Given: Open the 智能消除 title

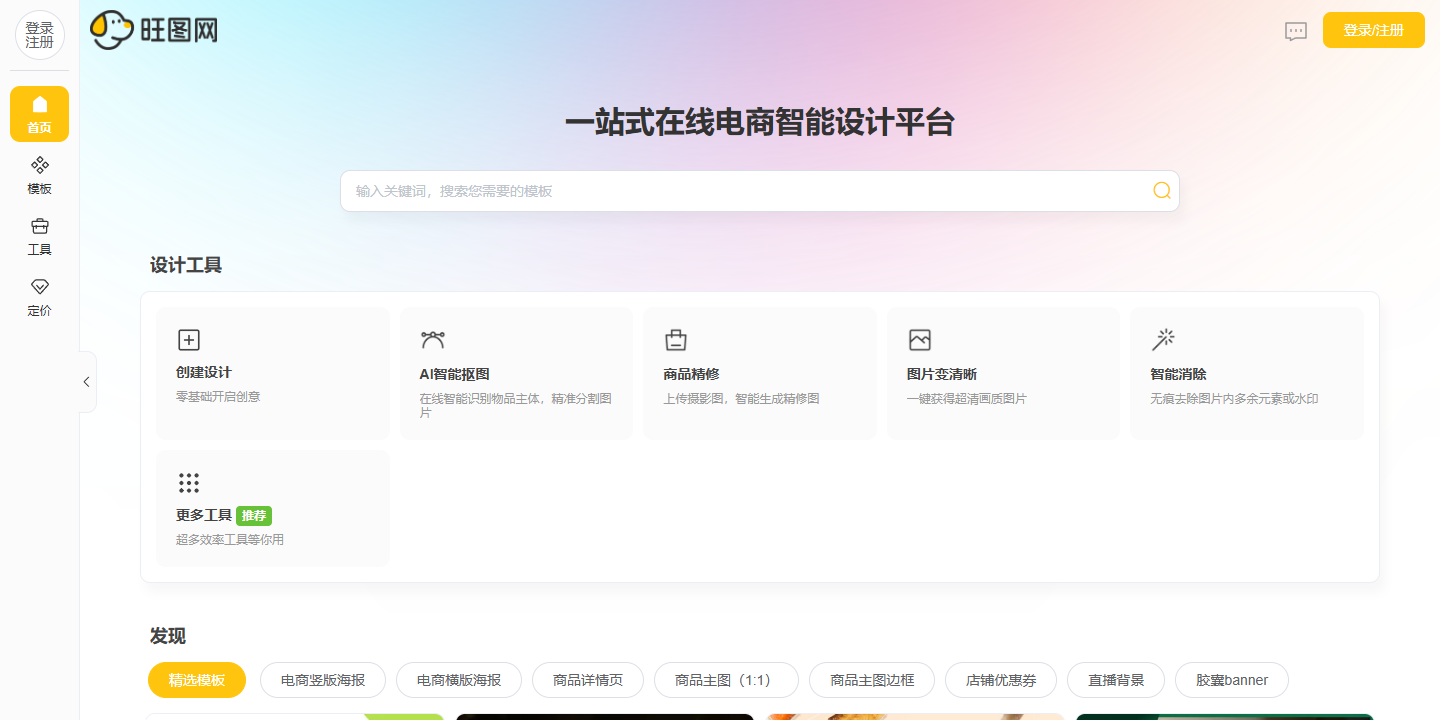Looking at the screenshot, I should coord(1179,374).
